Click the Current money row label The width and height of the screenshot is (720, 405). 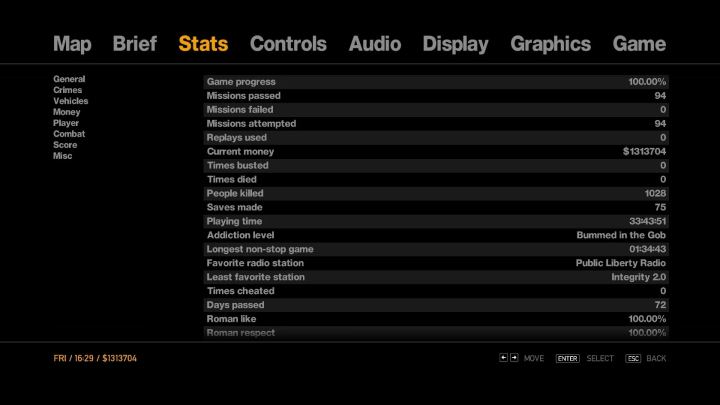coord(240,152)
